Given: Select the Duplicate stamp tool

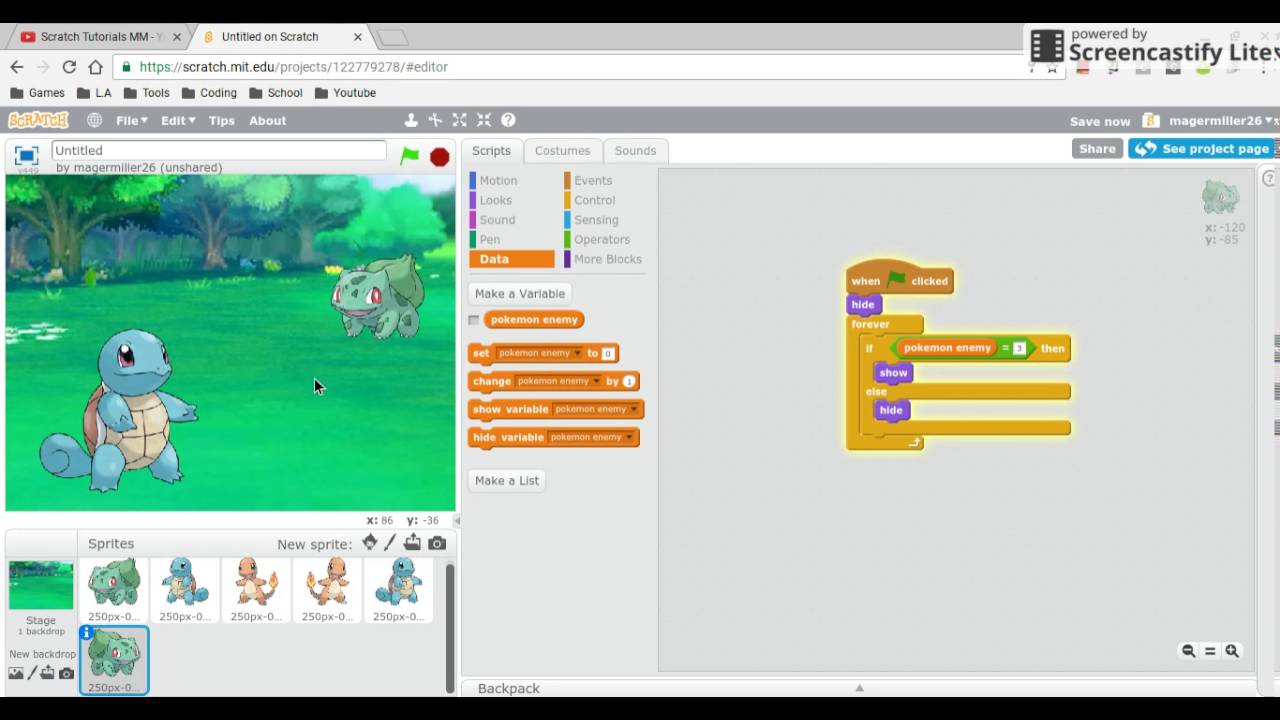Looking at the screenshot, I should point(411,120).
